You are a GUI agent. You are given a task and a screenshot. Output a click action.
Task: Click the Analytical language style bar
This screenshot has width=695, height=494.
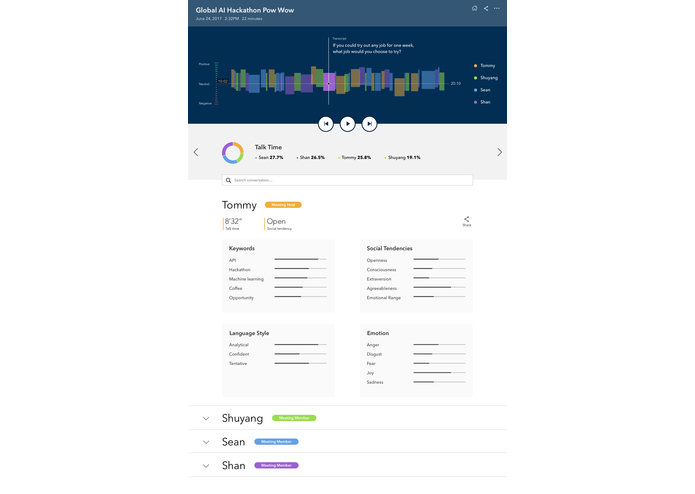pyautogui.click(x=301, y=344)
